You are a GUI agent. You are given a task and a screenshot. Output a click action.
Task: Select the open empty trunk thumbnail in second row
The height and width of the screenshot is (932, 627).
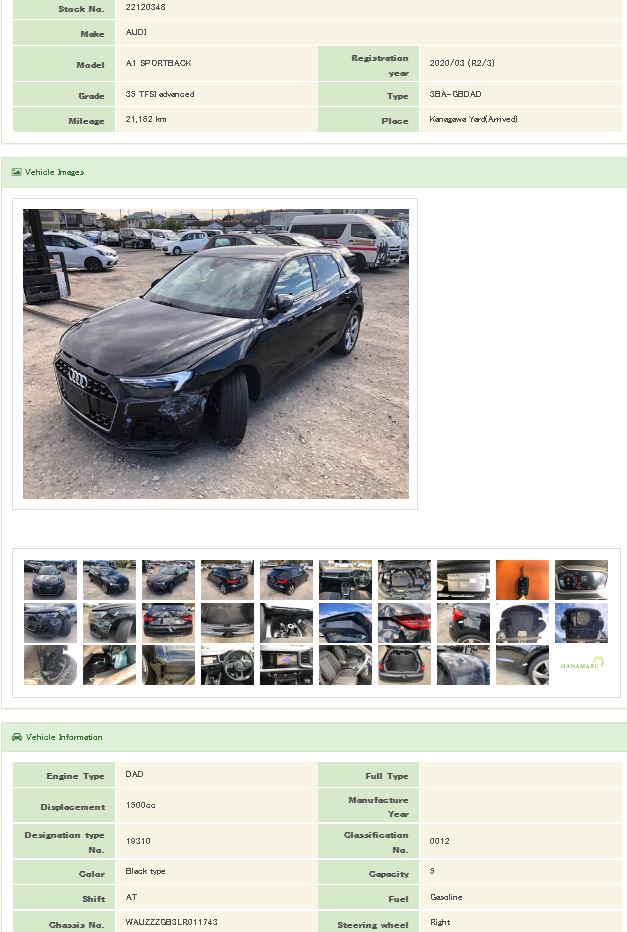point(227,622)
